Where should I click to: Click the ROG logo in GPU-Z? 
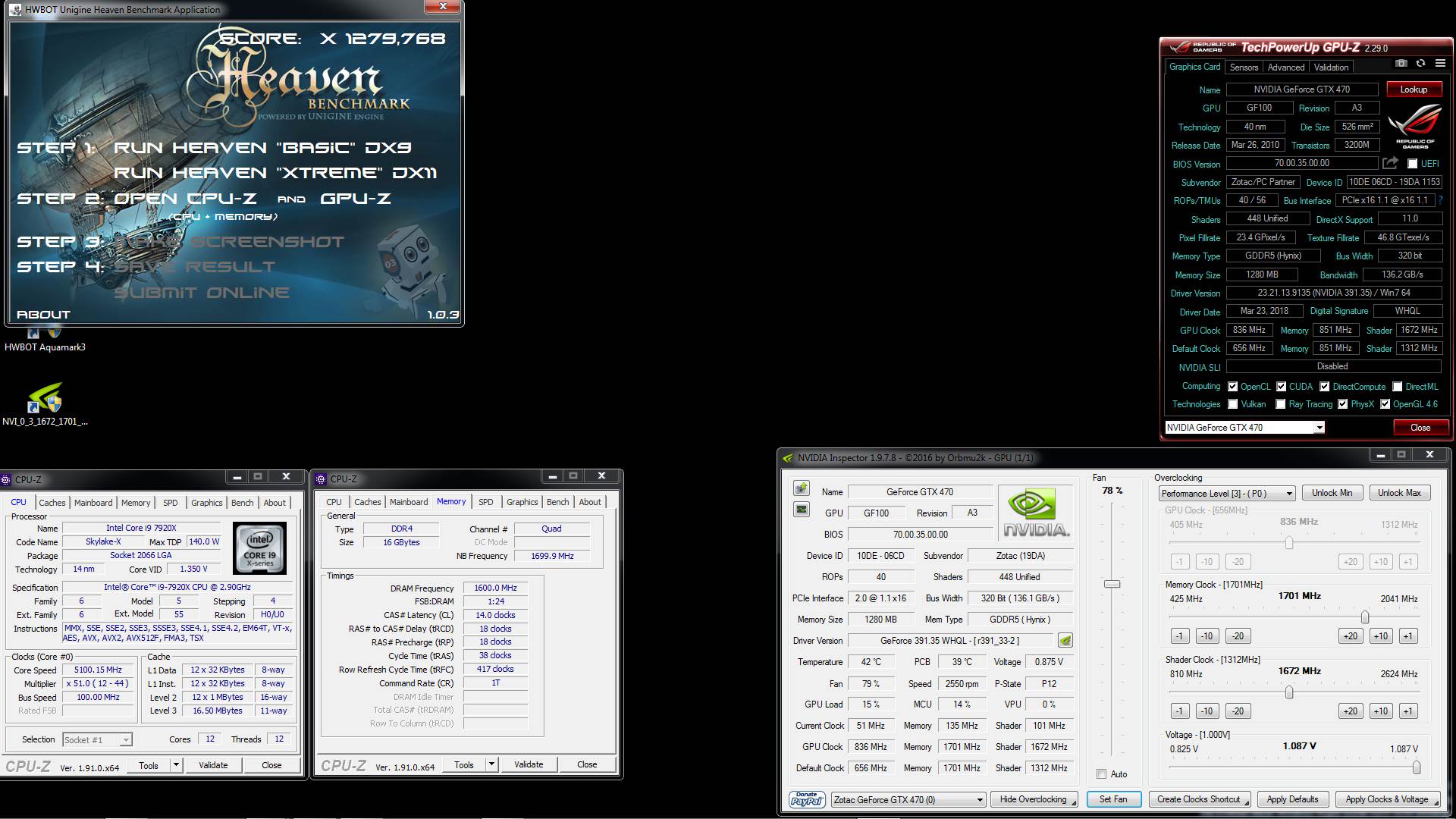[x=1414, y=127]
